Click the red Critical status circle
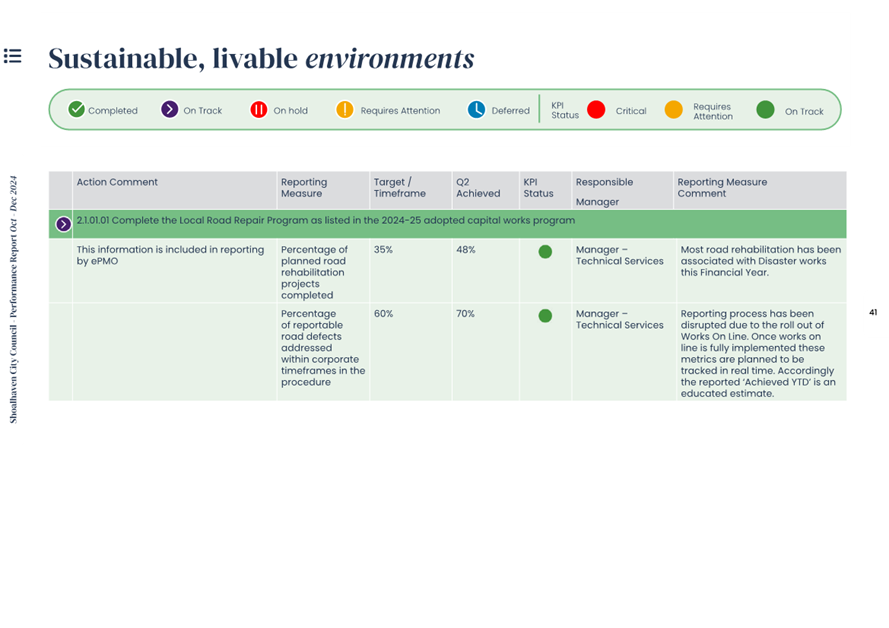889x628 pixels. click(x=596, y=110)
